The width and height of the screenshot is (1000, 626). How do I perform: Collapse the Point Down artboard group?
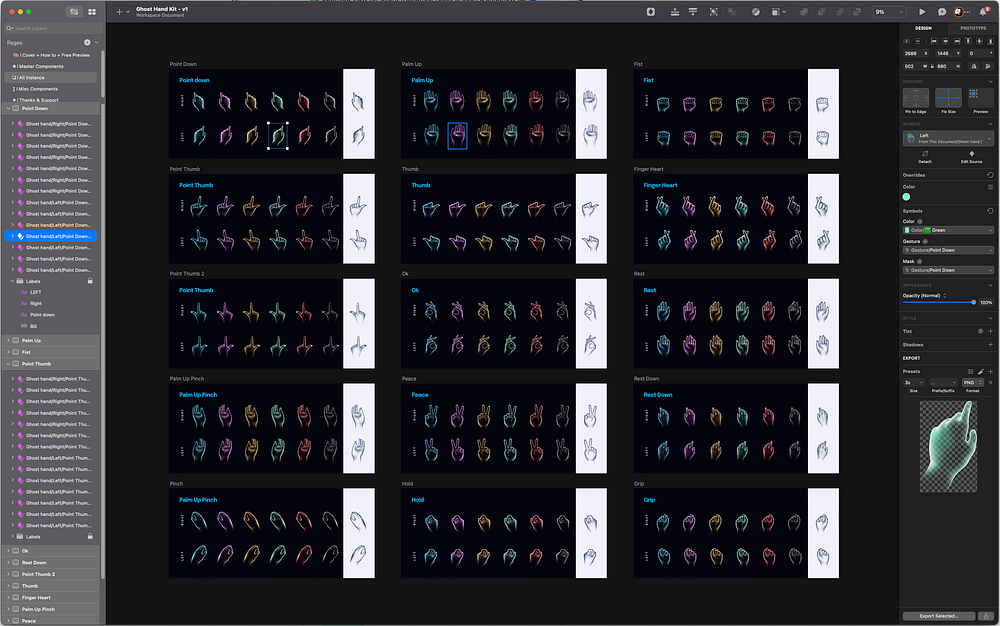[8, 108]
